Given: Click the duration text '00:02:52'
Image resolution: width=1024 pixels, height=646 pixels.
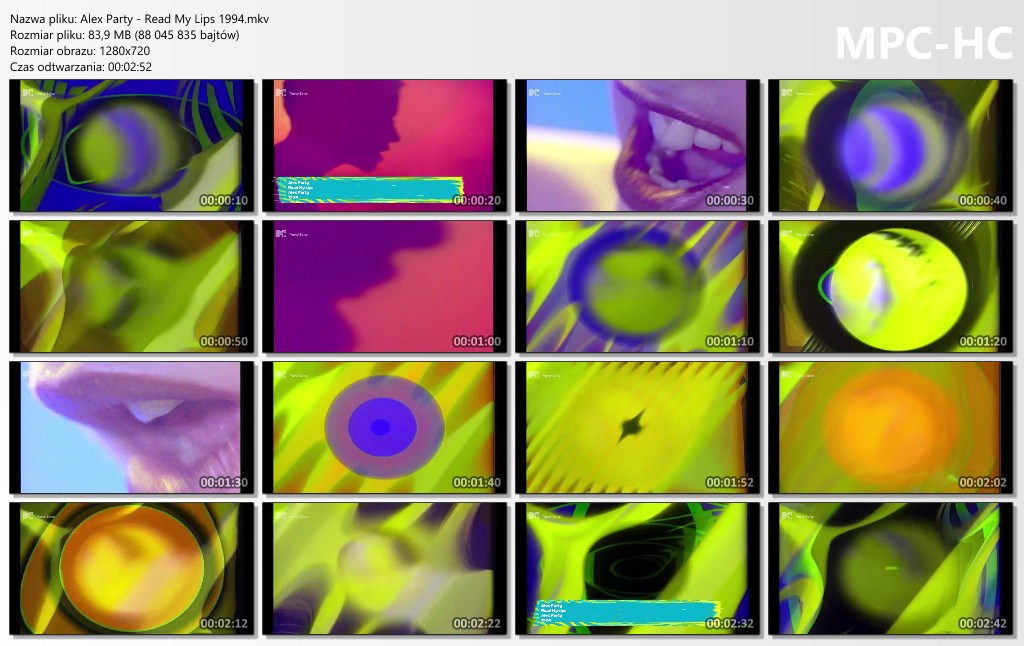Looking at the screenshot, I should [130, 67].
